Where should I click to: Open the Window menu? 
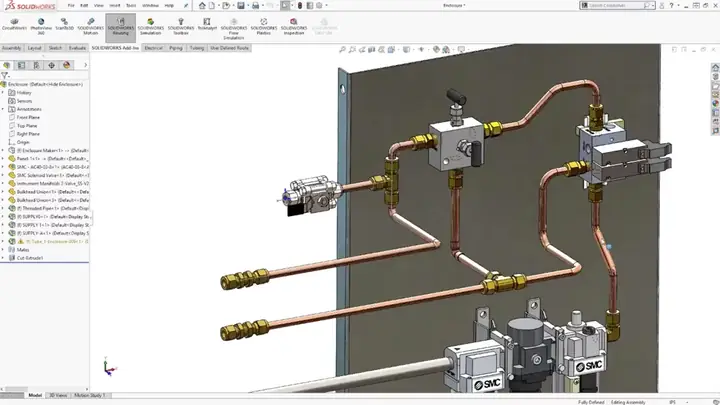pos(150,6)
